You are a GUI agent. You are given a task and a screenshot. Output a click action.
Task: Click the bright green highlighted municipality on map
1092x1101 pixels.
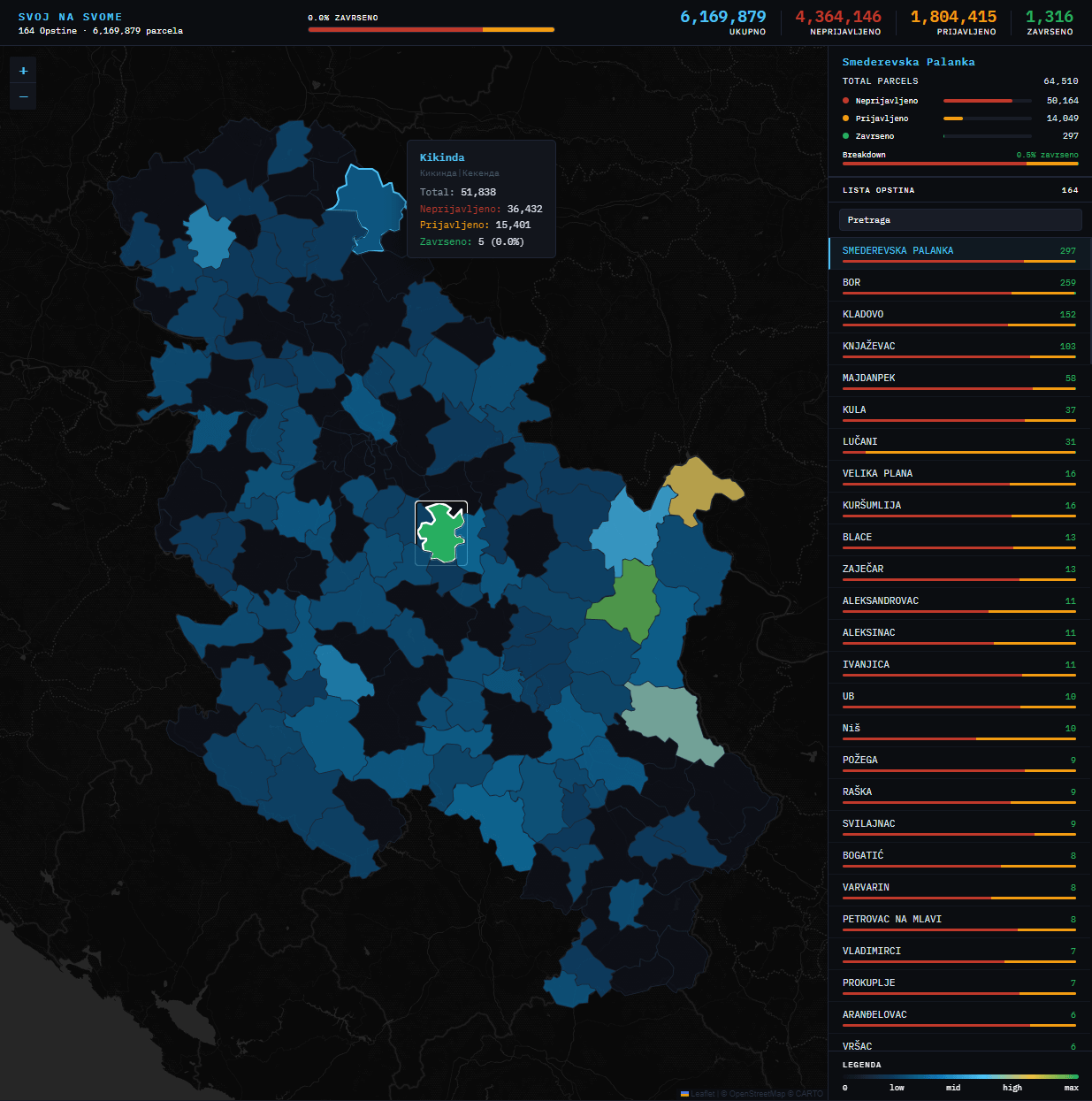point(440,532)
